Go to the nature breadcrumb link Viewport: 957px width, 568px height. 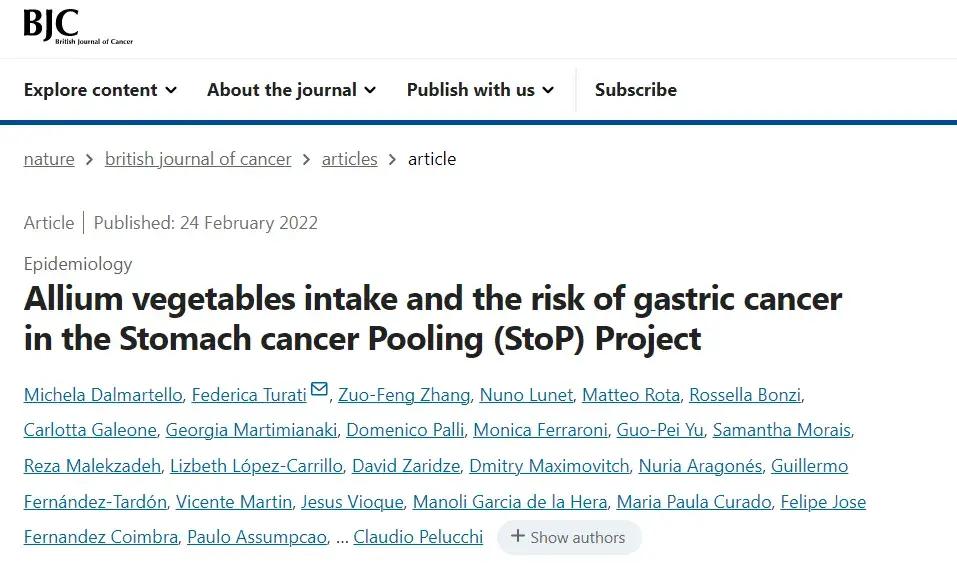(x=49, y=159)
